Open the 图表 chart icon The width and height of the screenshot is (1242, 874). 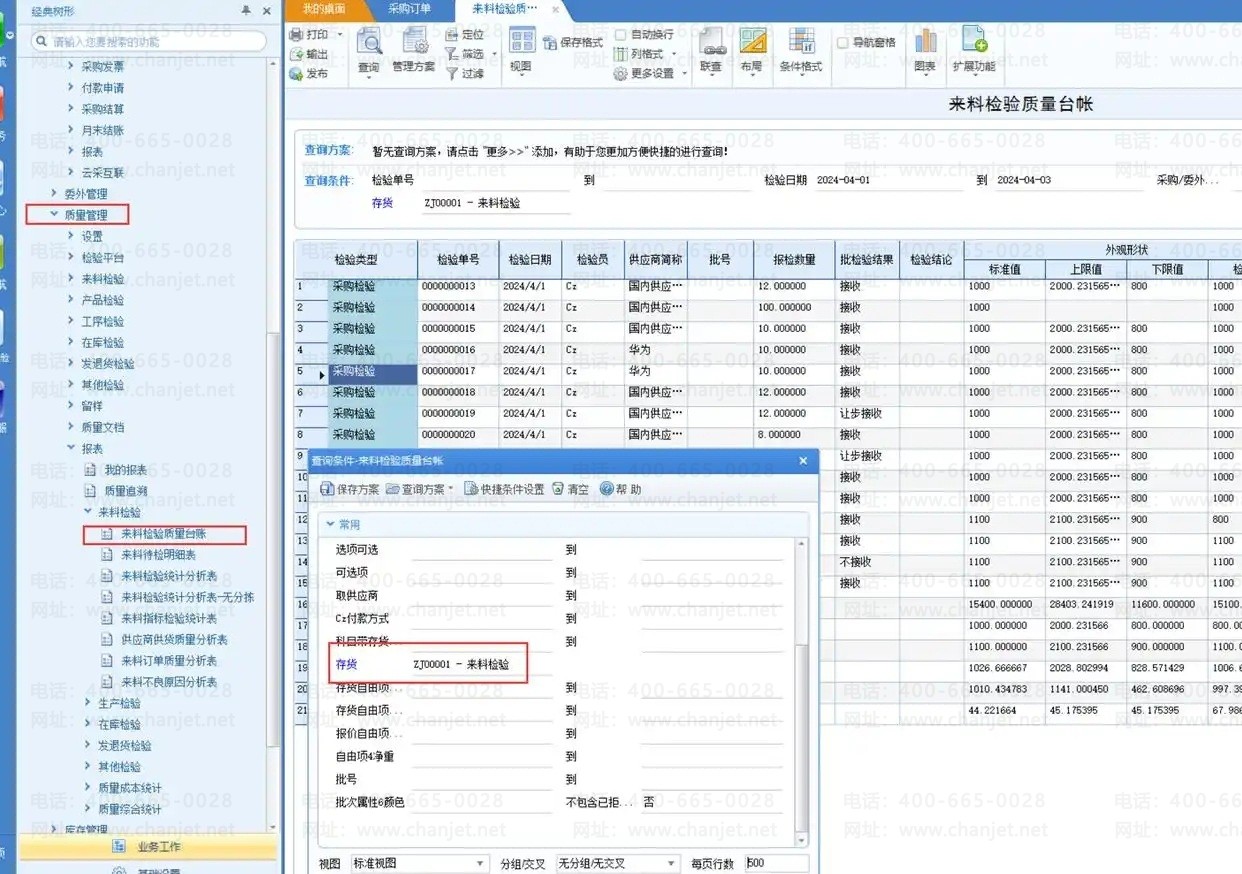925,45
